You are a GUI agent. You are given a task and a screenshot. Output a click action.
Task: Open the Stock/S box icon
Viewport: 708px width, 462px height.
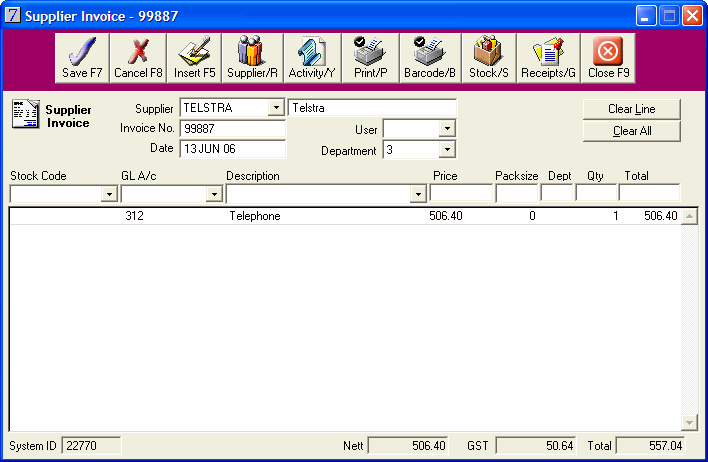(488, 51)
